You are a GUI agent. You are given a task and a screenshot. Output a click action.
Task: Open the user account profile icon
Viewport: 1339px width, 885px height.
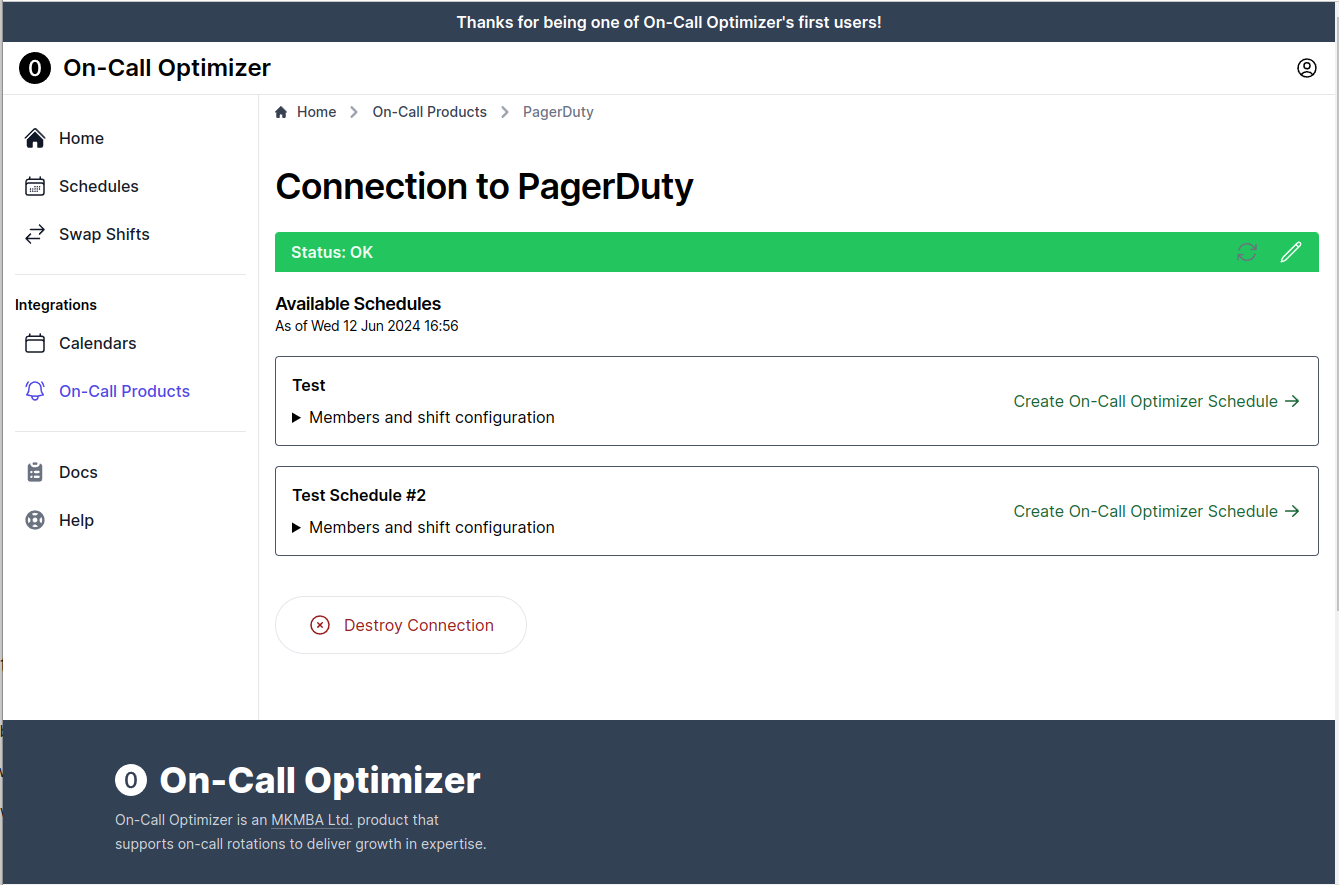click(x=1307, y=68)
